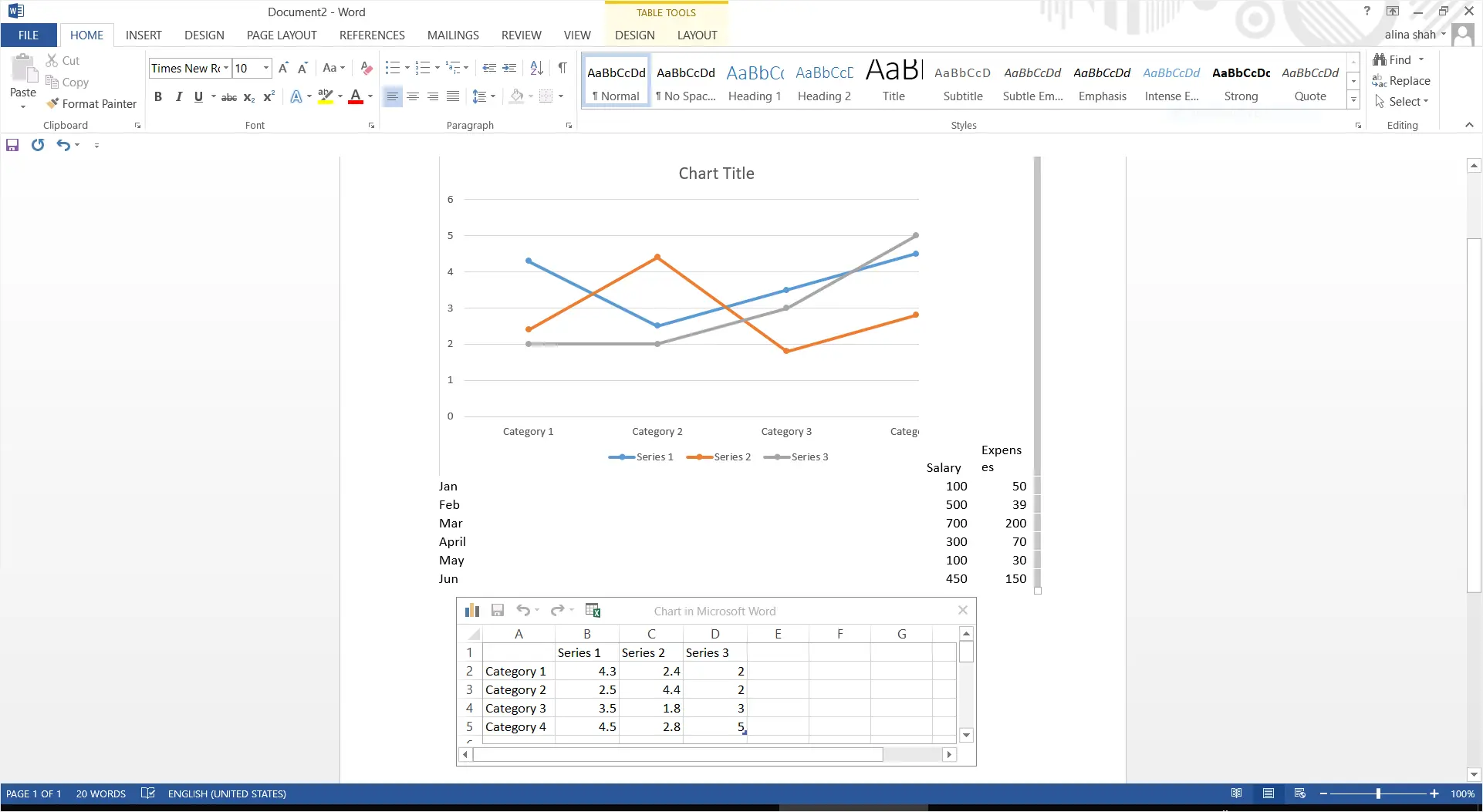The image size is (1483, 812).
Task: Show paragraph marks with the pilcrow icon
Action: (562, 68)
